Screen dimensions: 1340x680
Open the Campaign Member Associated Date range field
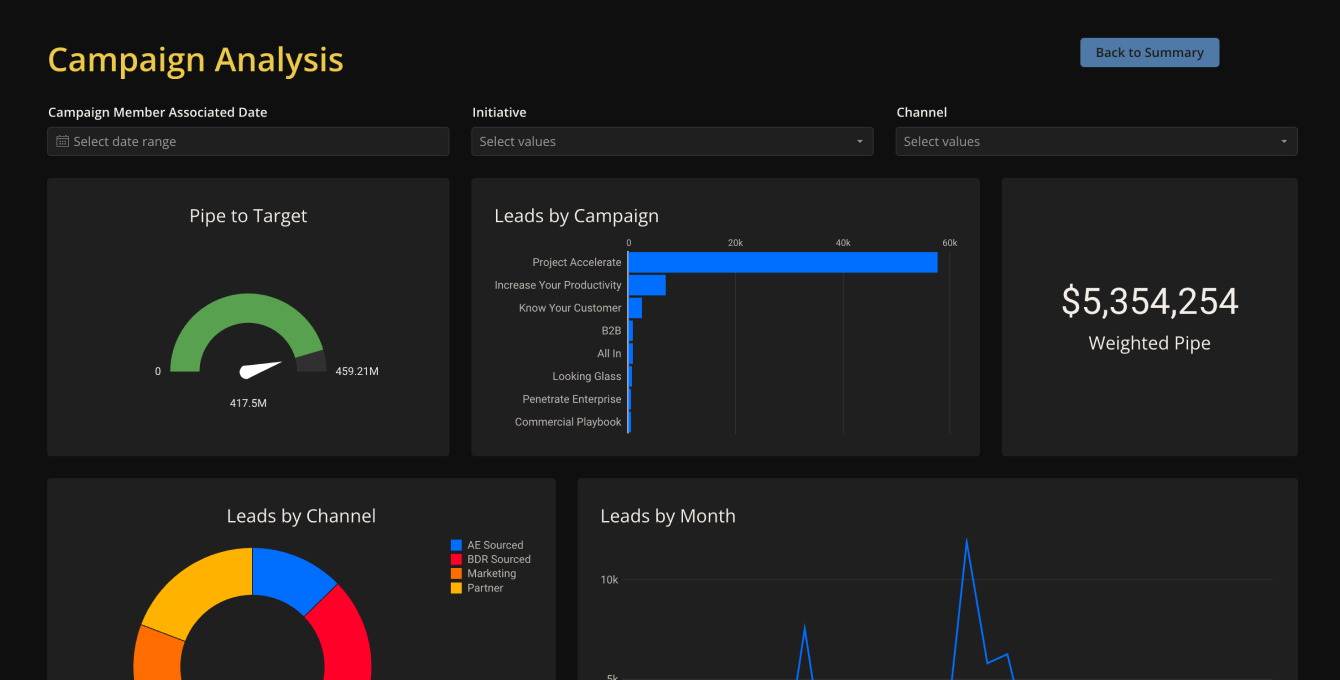click(x=248, y=141)
